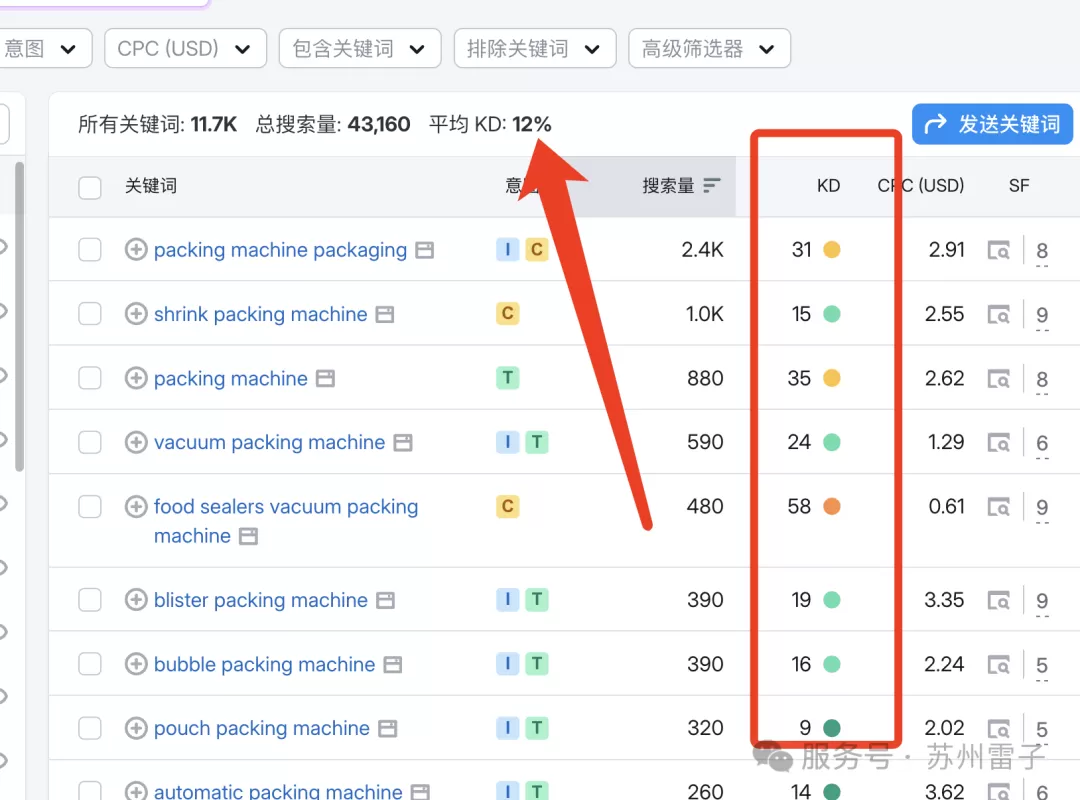View SERP features icon in 0.61 CPC row

(x=999, y=507)
